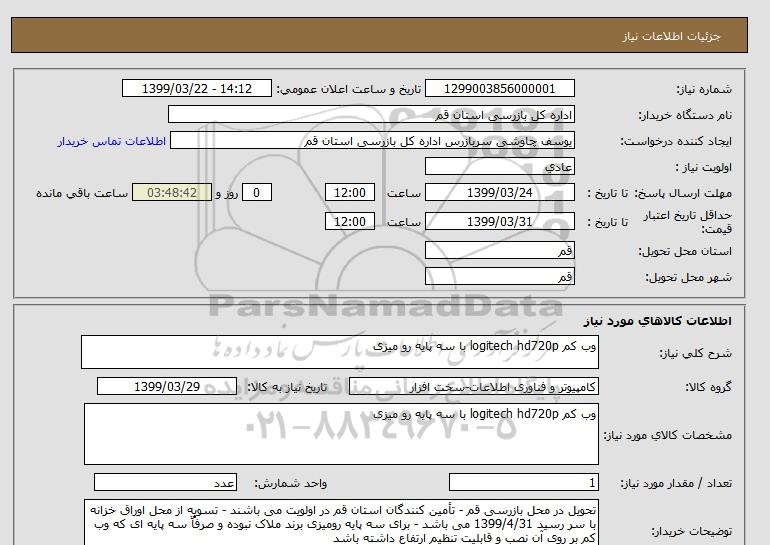Select the label گروه کالا
The width and height of the screenshot is (770, 545).
point(709,387)
